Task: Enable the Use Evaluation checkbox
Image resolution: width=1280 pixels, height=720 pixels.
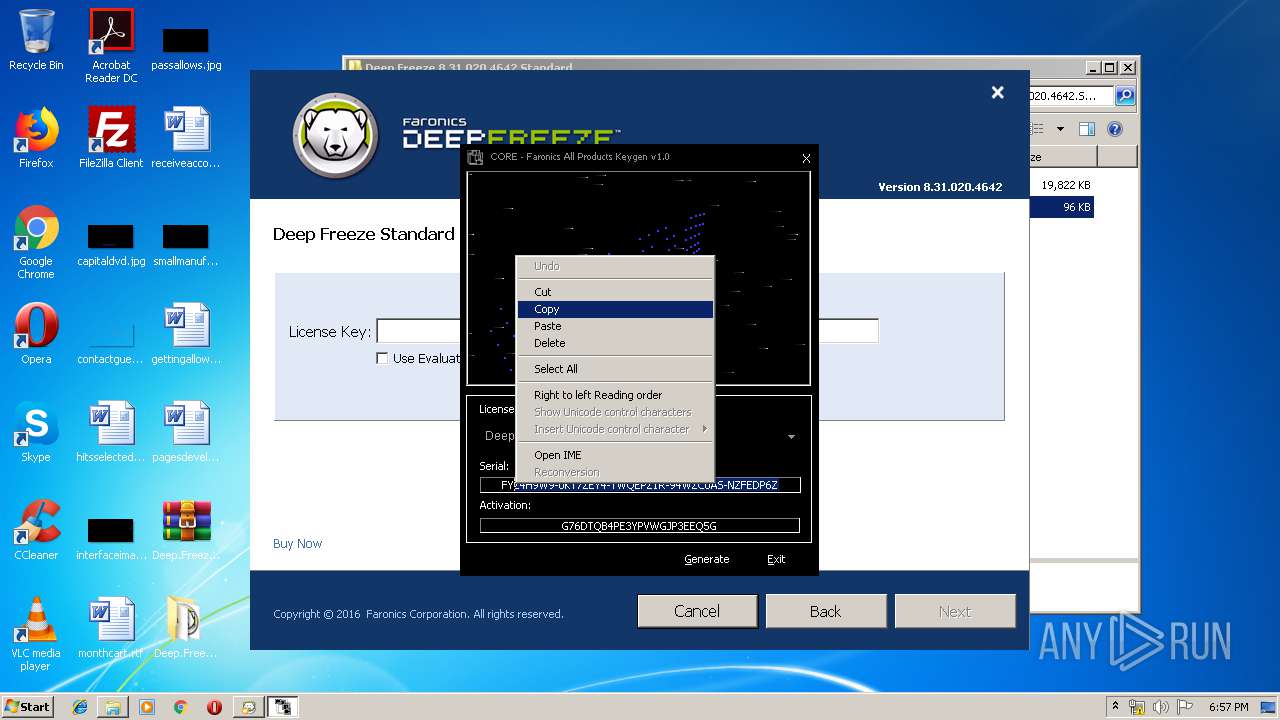Action: pos(382,358)
